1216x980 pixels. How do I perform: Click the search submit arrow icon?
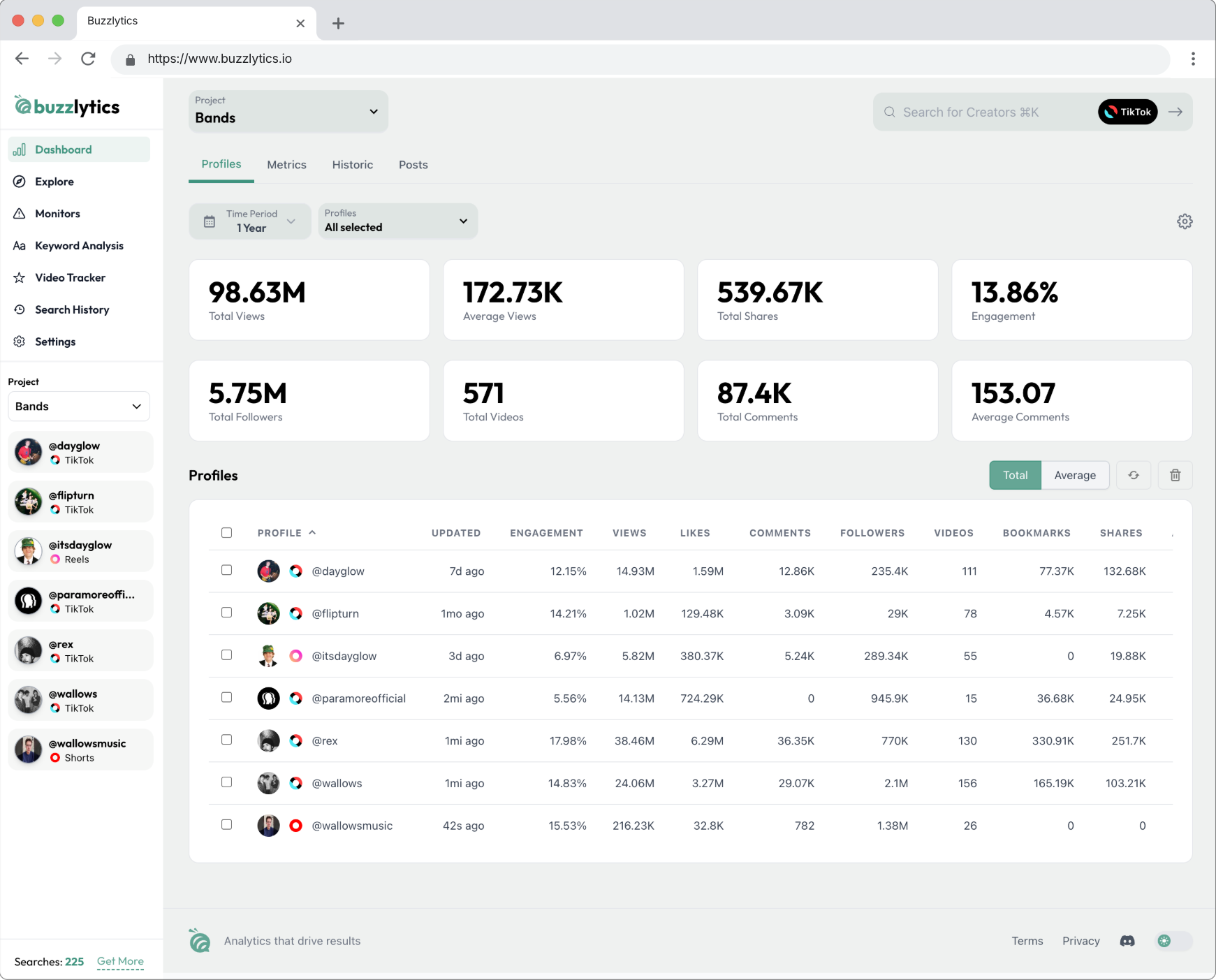tap(1175, 112)
